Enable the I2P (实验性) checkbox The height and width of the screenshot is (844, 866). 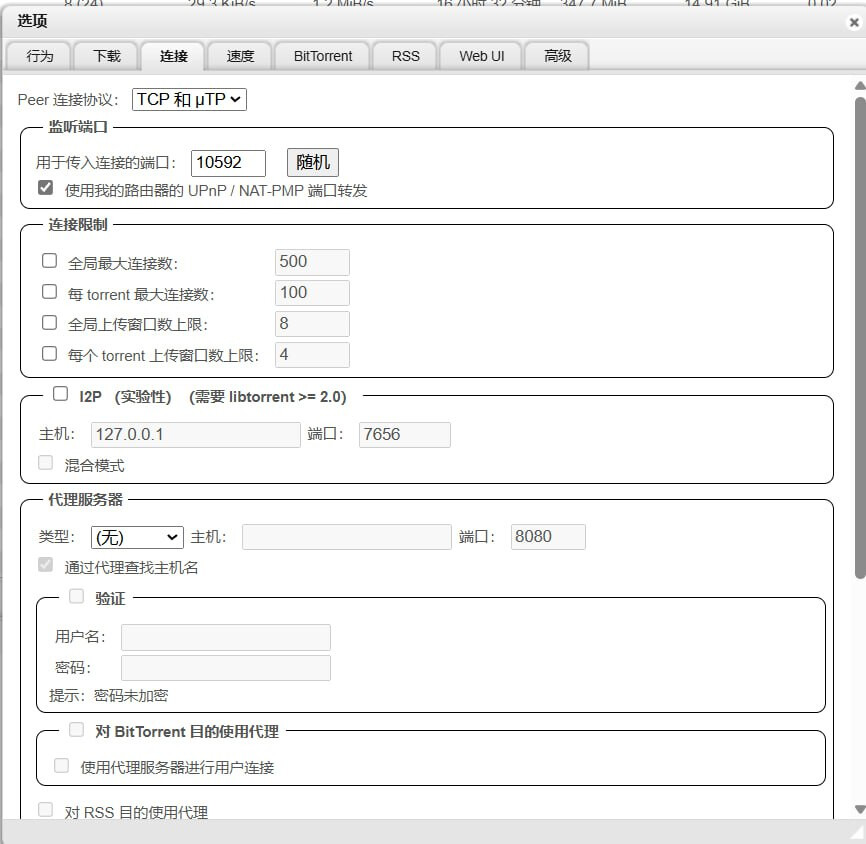[60, 394]
